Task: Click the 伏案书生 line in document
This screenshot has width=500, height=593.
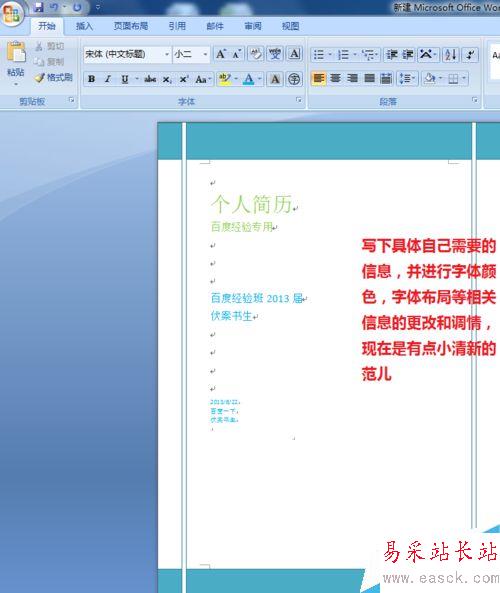Action: [x=231, y=315]
